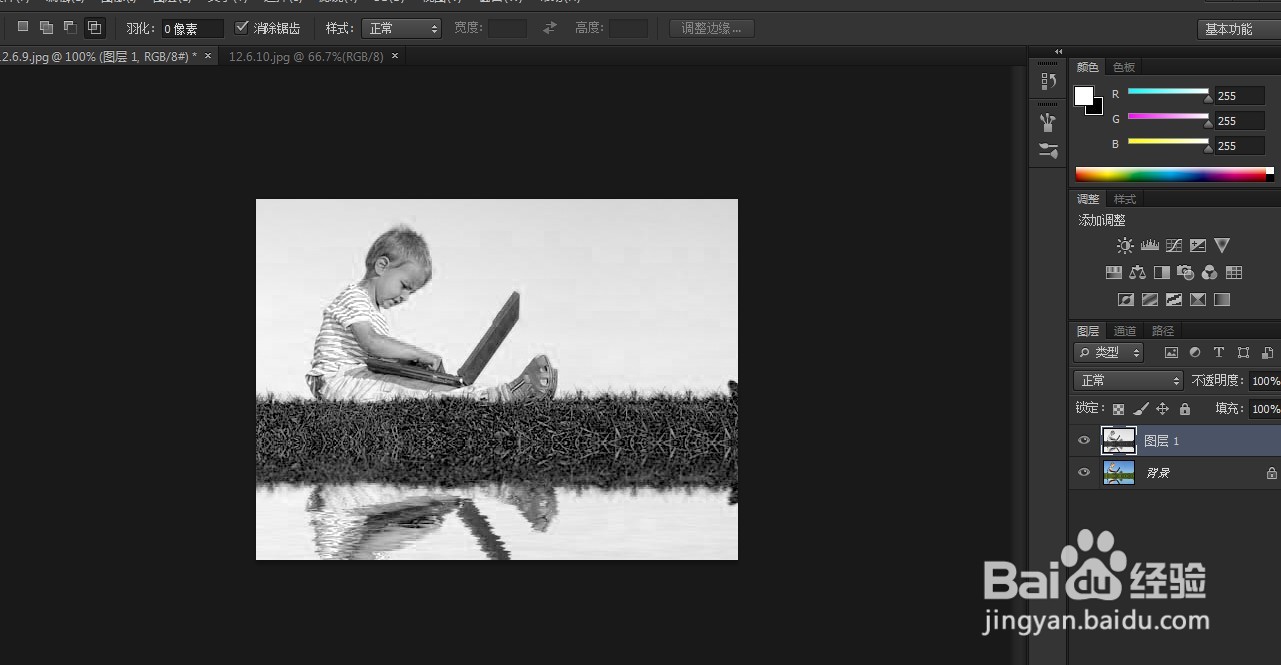Add a Levels adjustment
1281x665 pixels.
point(1149,245)
